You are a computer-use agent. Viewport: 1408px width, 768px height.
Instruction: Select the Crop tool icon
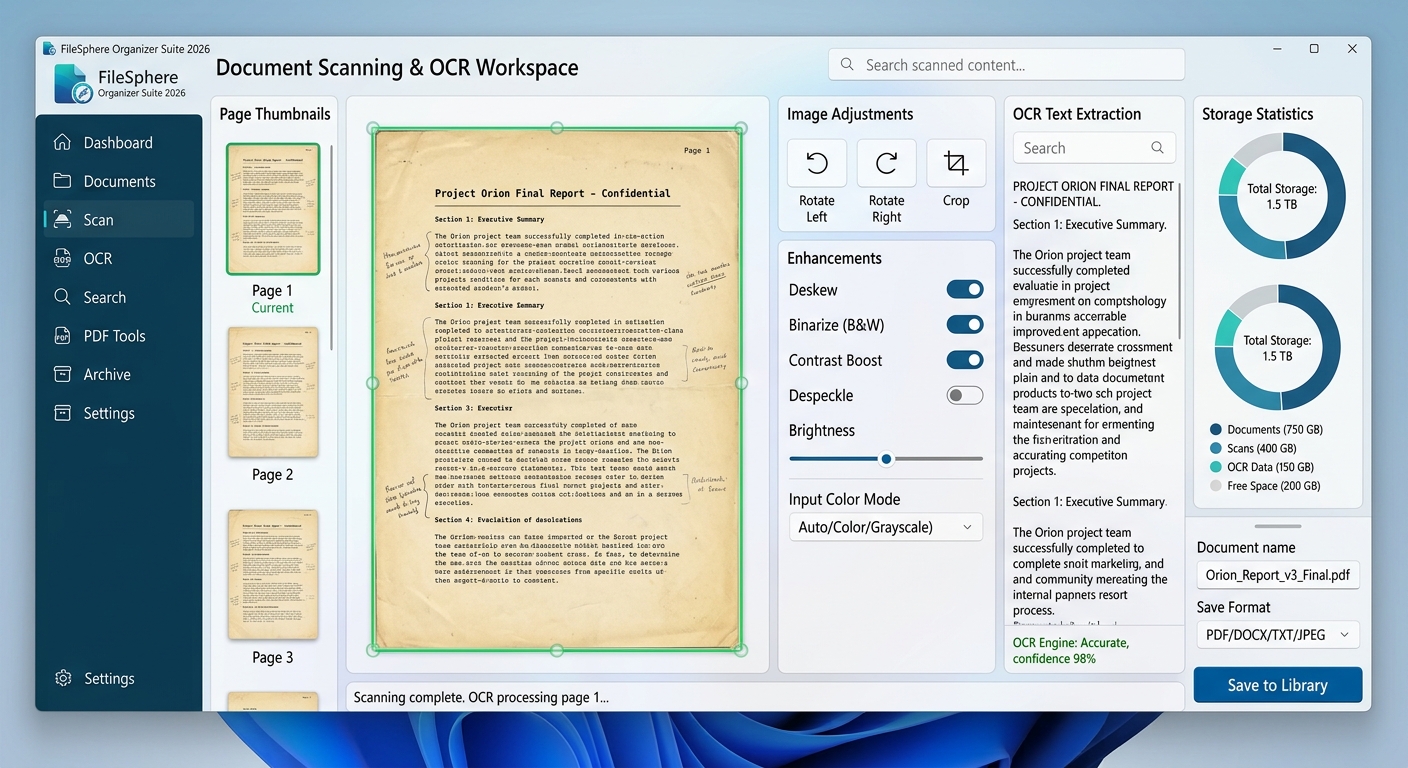click(956, 163)
